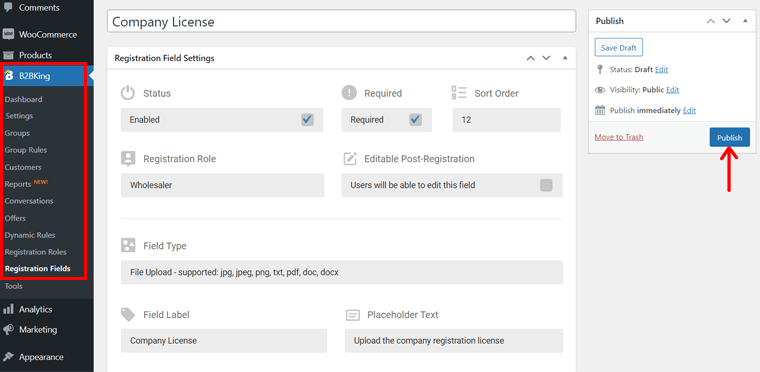Move the Publish box up
Viewport: 760px width, 372px height.
(711, 21)
